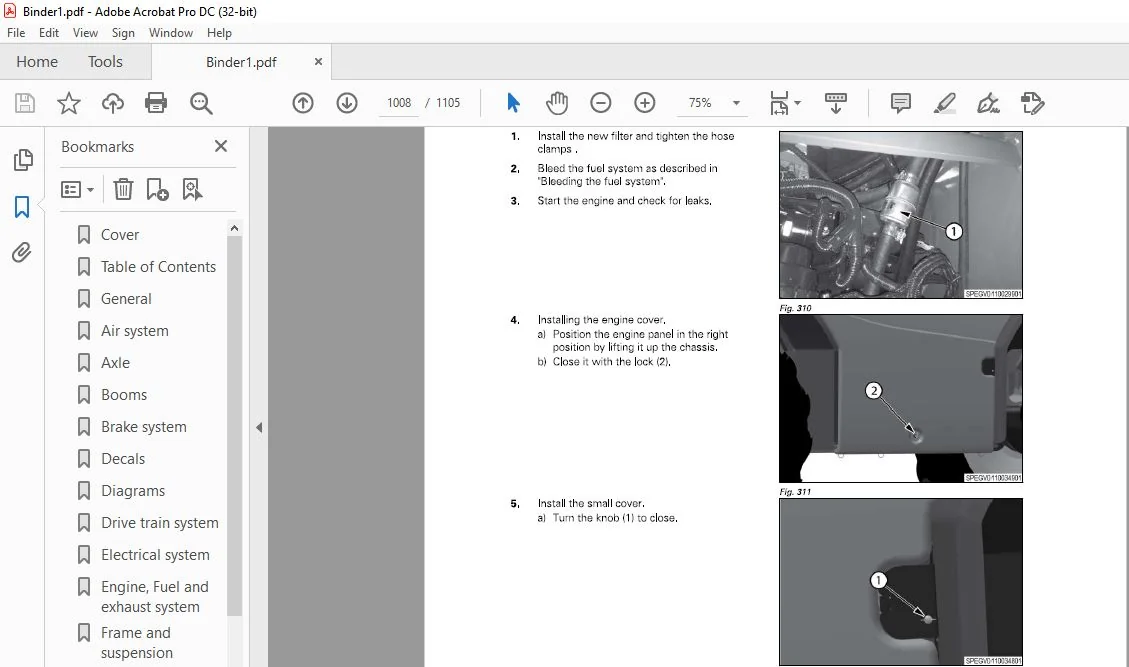
Task: Open the Window menu
Action: [x=171, y=32]
